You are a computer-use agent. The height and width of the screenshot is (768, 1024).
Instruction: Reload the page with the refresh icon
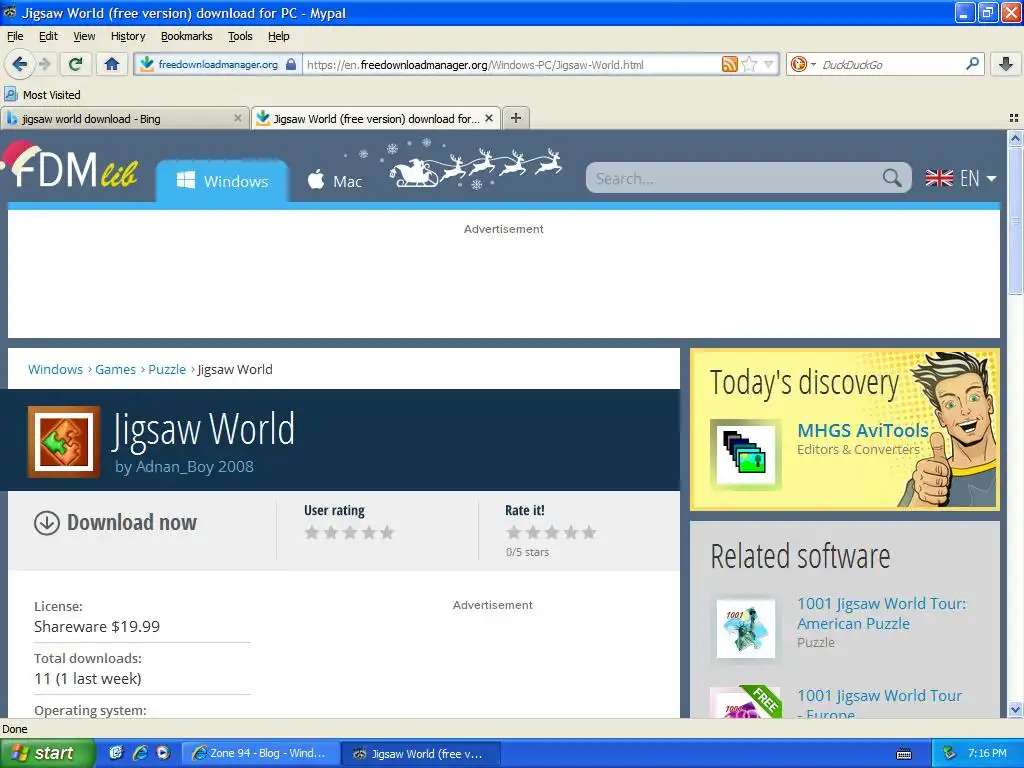pos(76,64)
